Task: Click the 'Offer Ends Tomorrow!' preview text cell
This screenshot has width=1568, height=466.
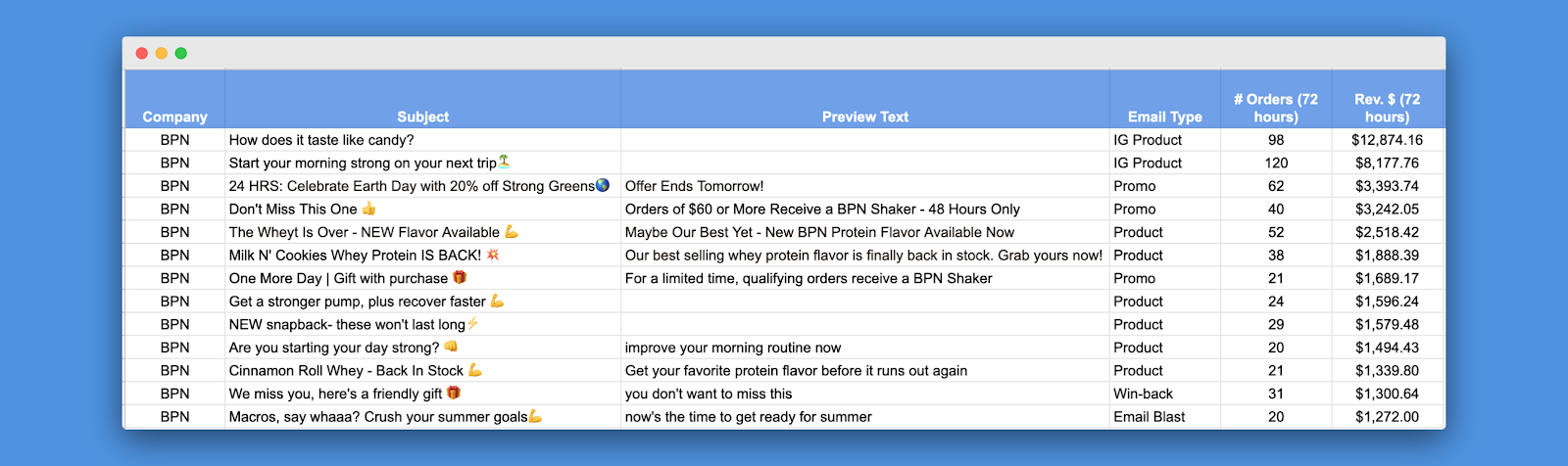Action: point(694,186)
